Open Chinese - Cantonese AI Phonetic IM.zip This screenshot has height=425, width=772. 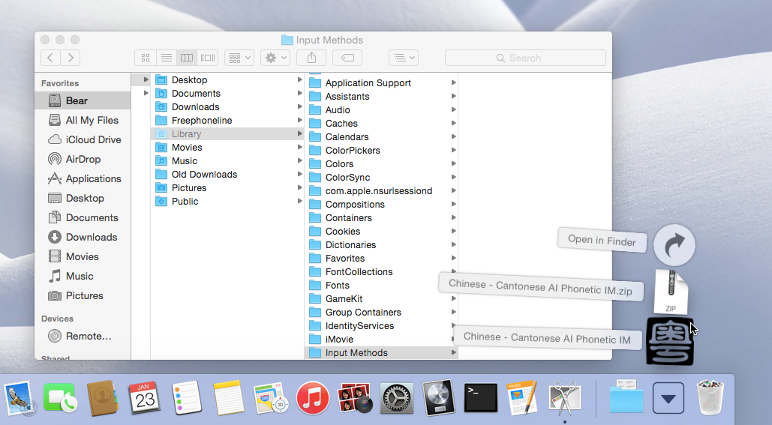[670, 291]
